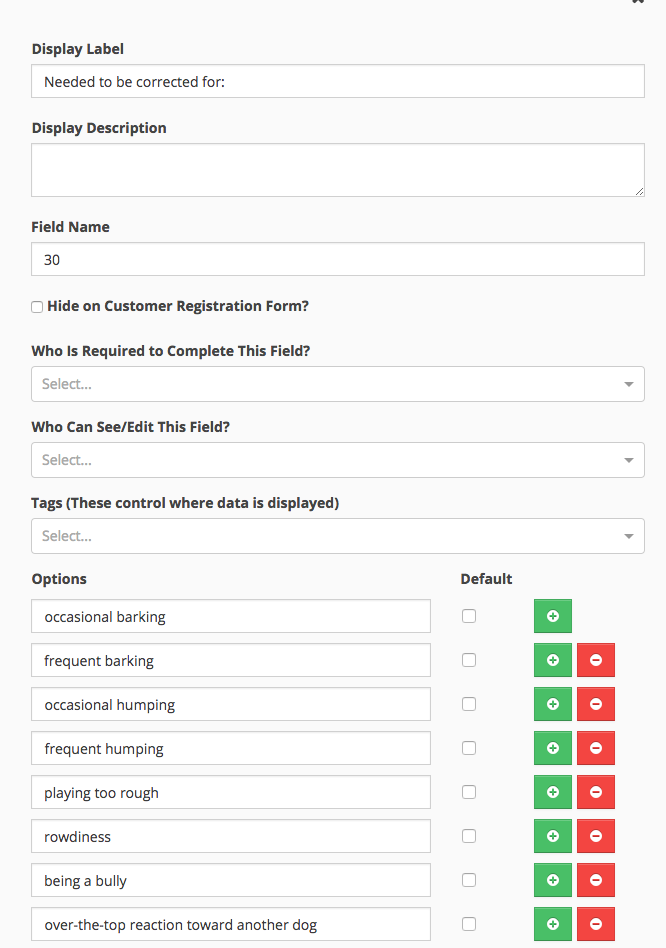The image size is (666, 948).
Task: Open 'Who Can See/Edit This Field?' dropdown
Action: [338, 460]
